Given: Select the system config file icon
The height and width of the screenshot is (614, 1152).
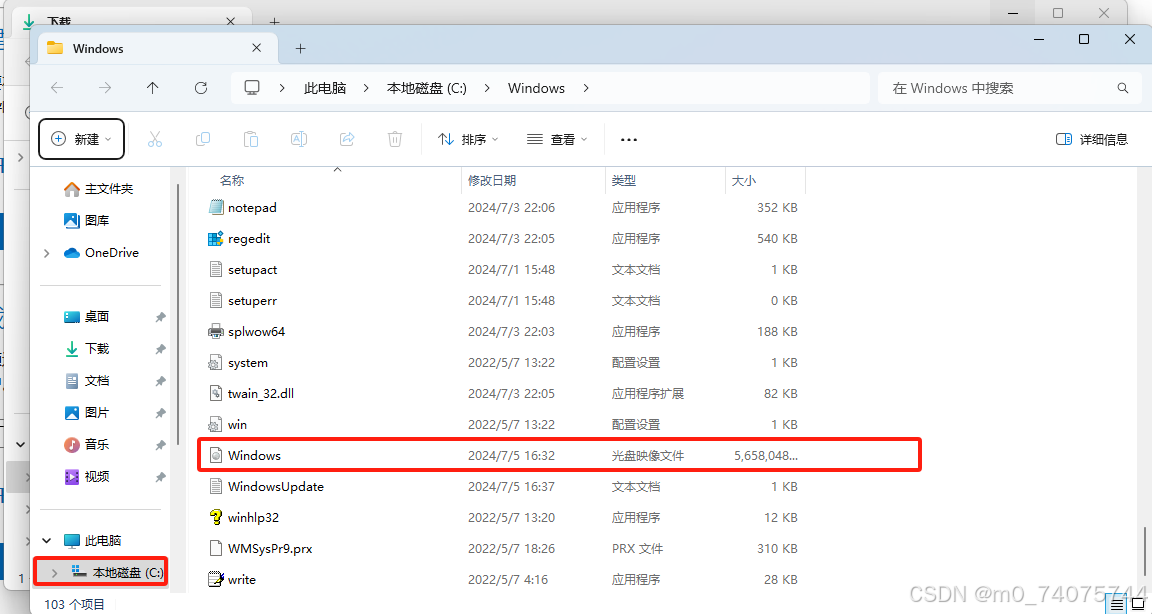Looking at the screenshot, I should tap(215, 363).
